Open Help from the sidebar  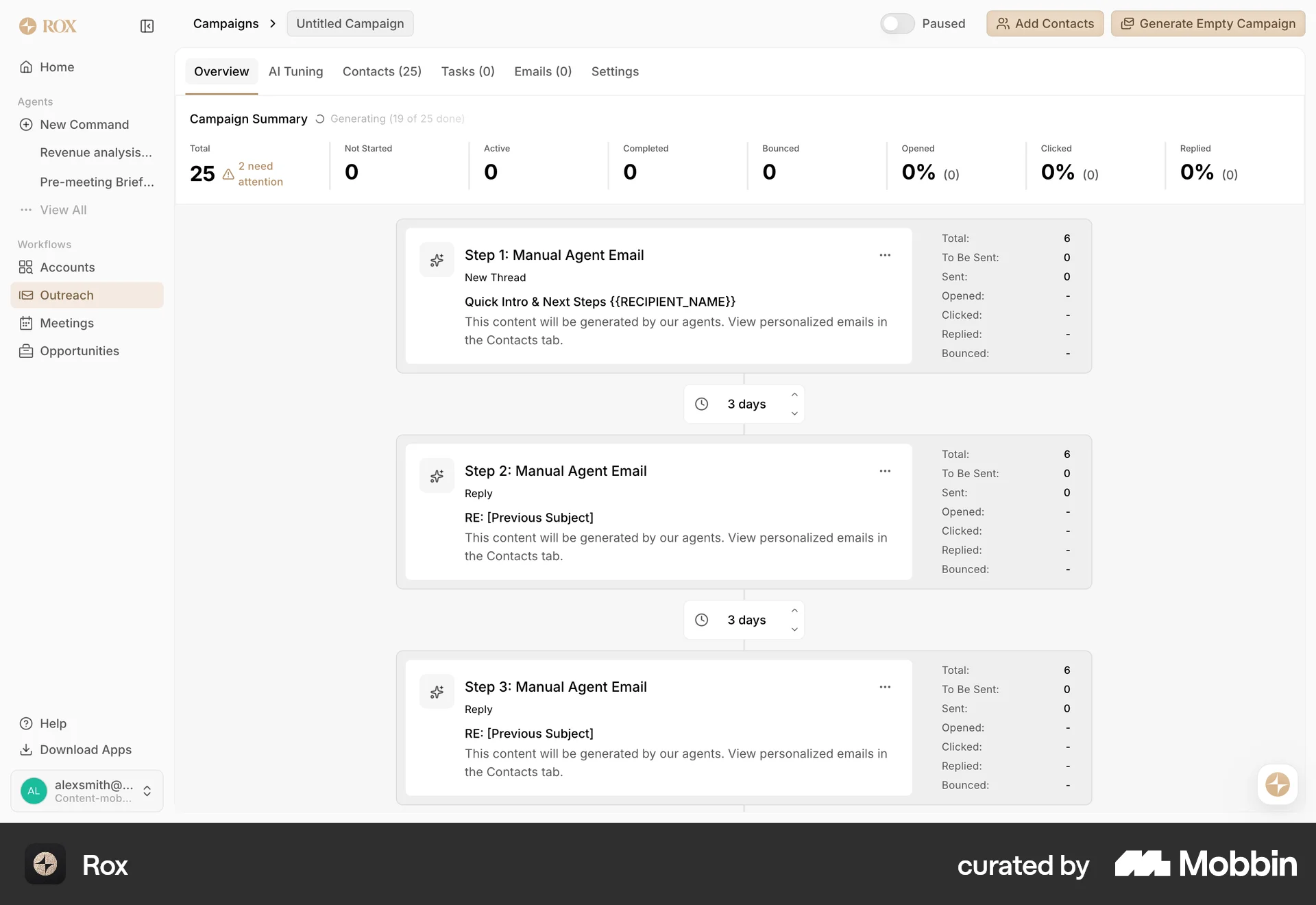coord(53,723)
